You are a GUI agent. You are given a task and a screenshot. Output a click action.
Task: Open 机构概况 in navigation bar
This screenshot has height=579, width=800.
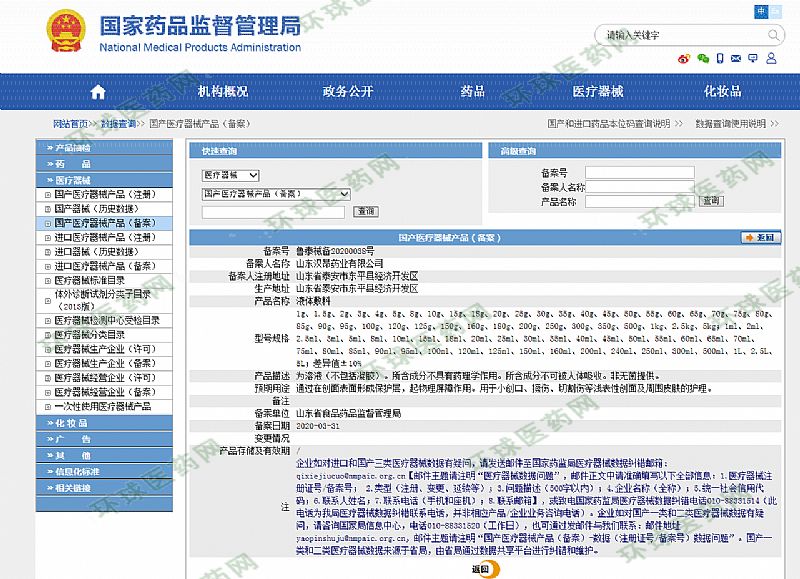222,91
